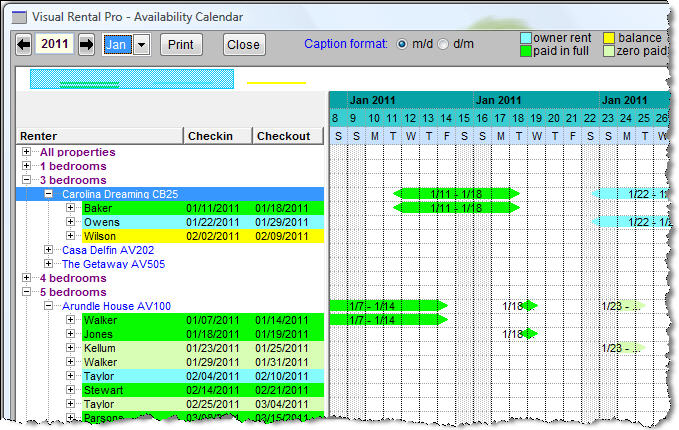
Task: Expand the Jones reservation row
Action: point(71,333)
